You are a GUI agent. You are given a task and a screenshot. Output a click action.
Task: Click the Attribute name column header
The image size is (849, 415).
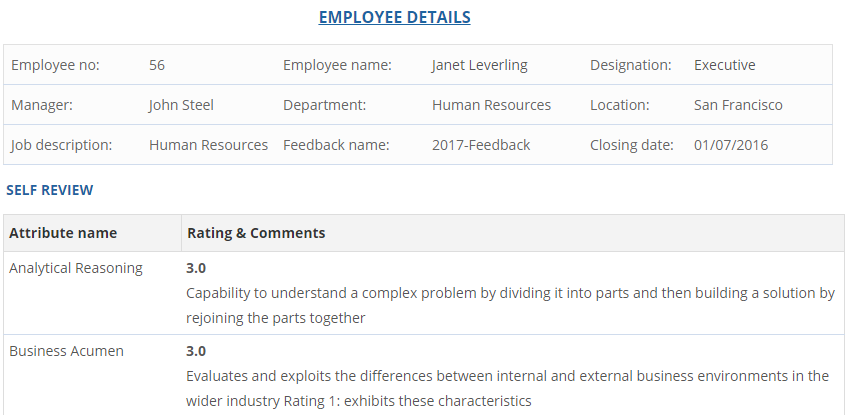[x=63, y=233]
